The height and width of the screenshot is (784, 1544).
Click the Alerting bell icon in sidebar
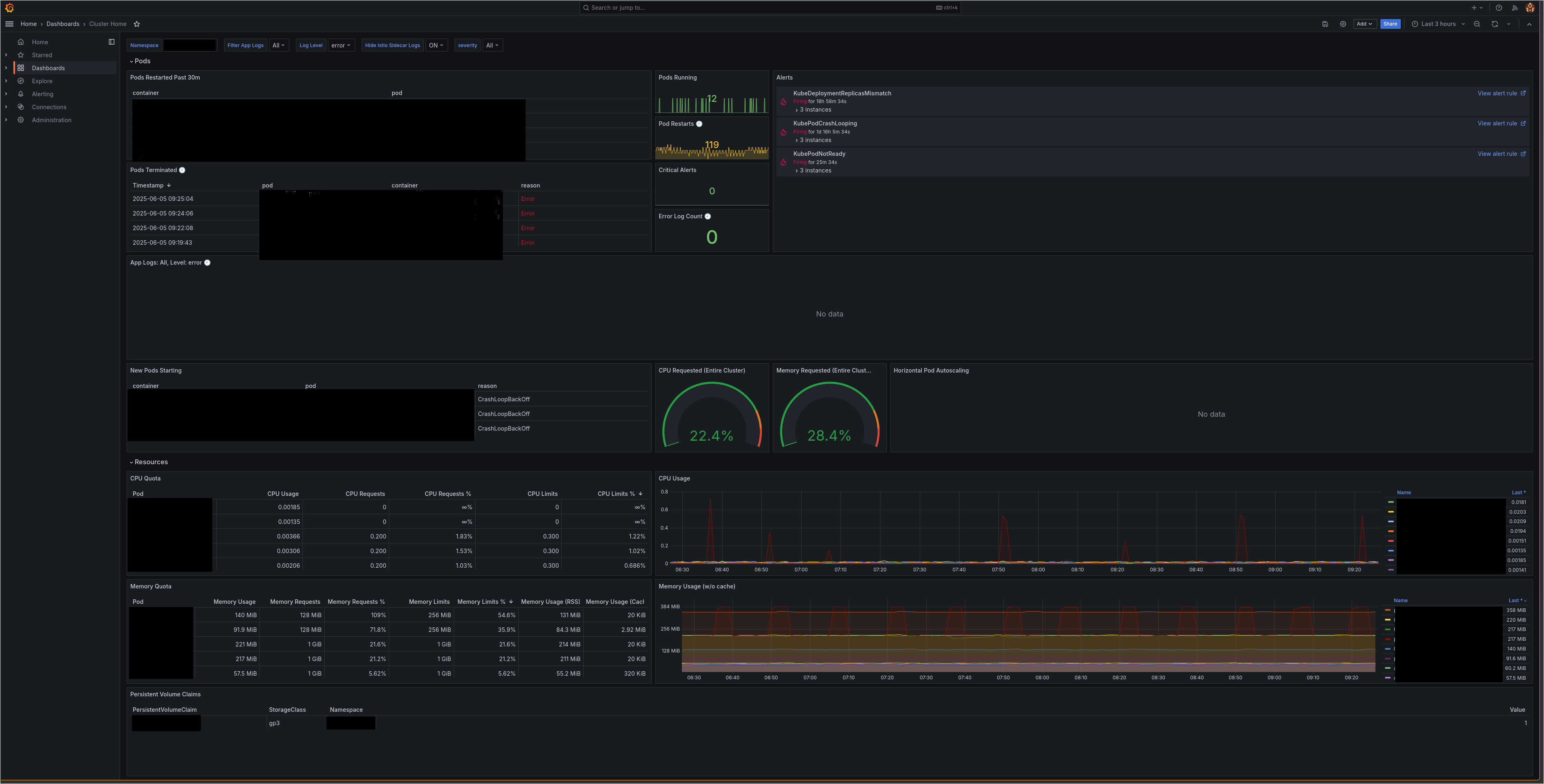click(x=21, y=94)
